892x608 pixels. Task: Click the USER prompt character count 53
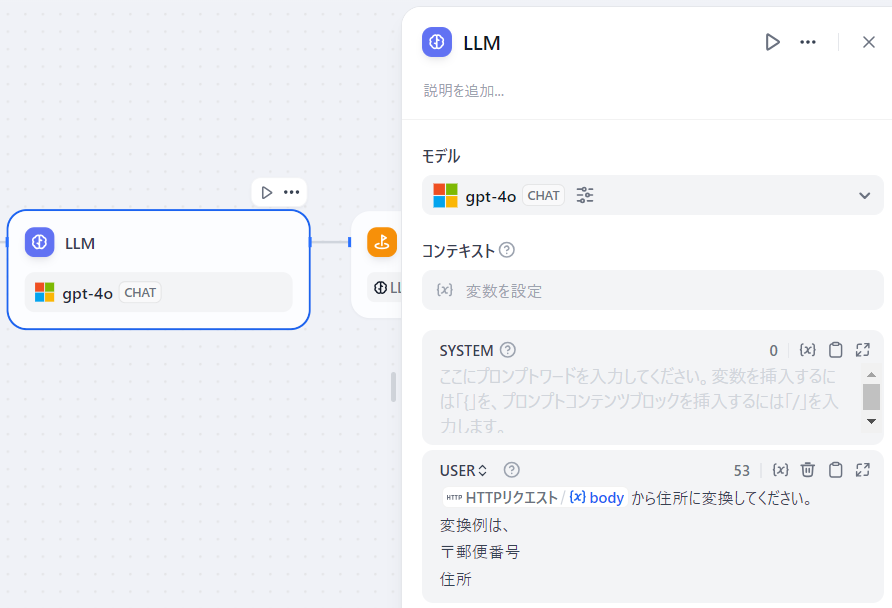(x=741, y=470)
